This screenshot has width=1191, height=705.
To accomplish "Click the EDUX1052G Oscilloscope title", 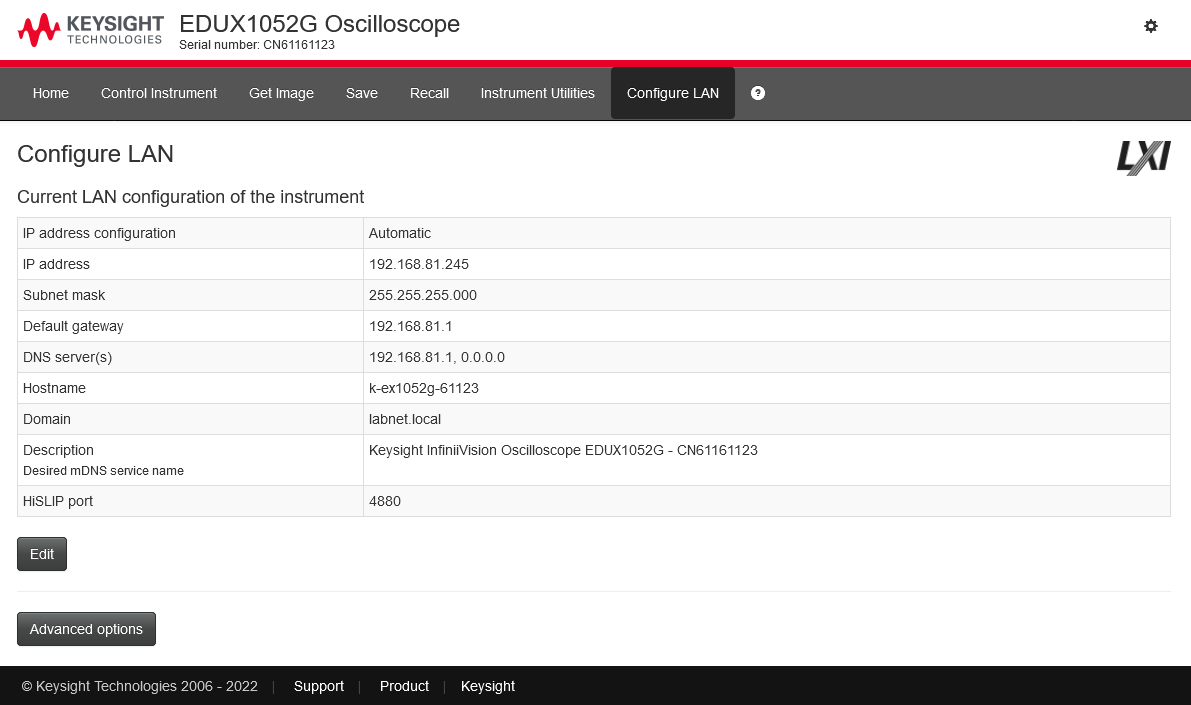I will pyautogui.click(x=319, y=24).
